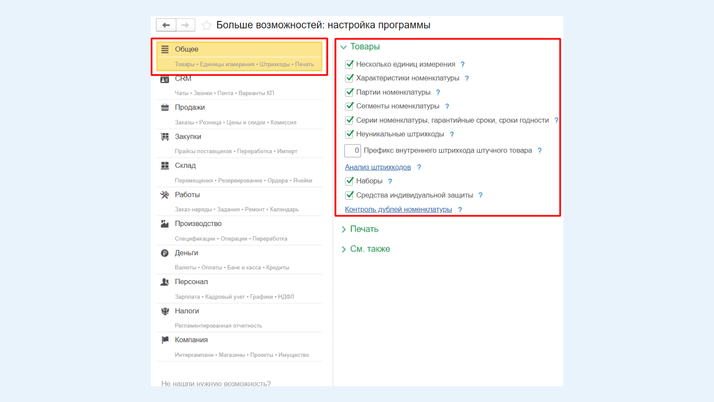Toggle Неуникальные штрихкоды checkbox

pos(349,134)
